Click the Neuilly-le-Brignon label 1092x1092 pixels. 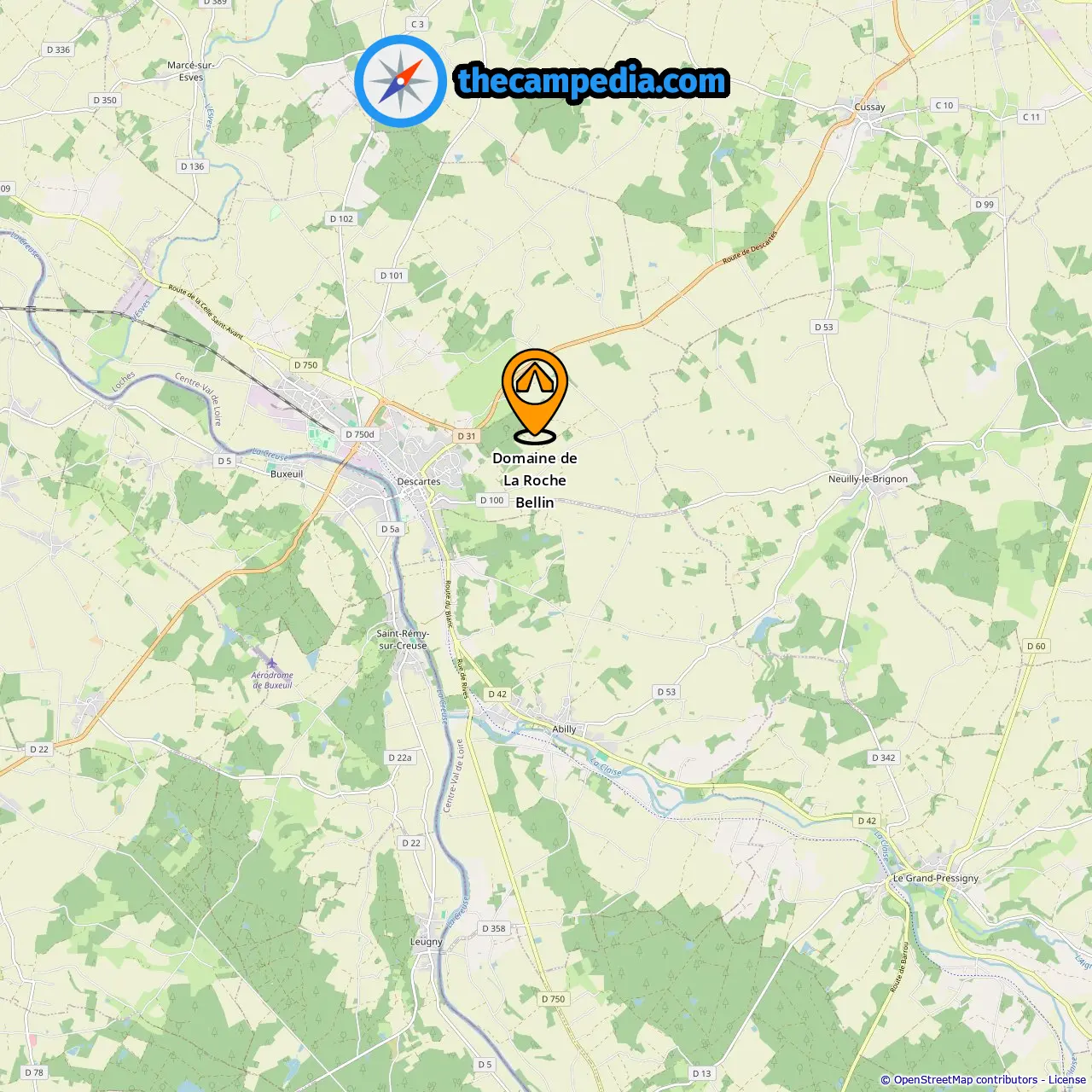click(868, 479)
